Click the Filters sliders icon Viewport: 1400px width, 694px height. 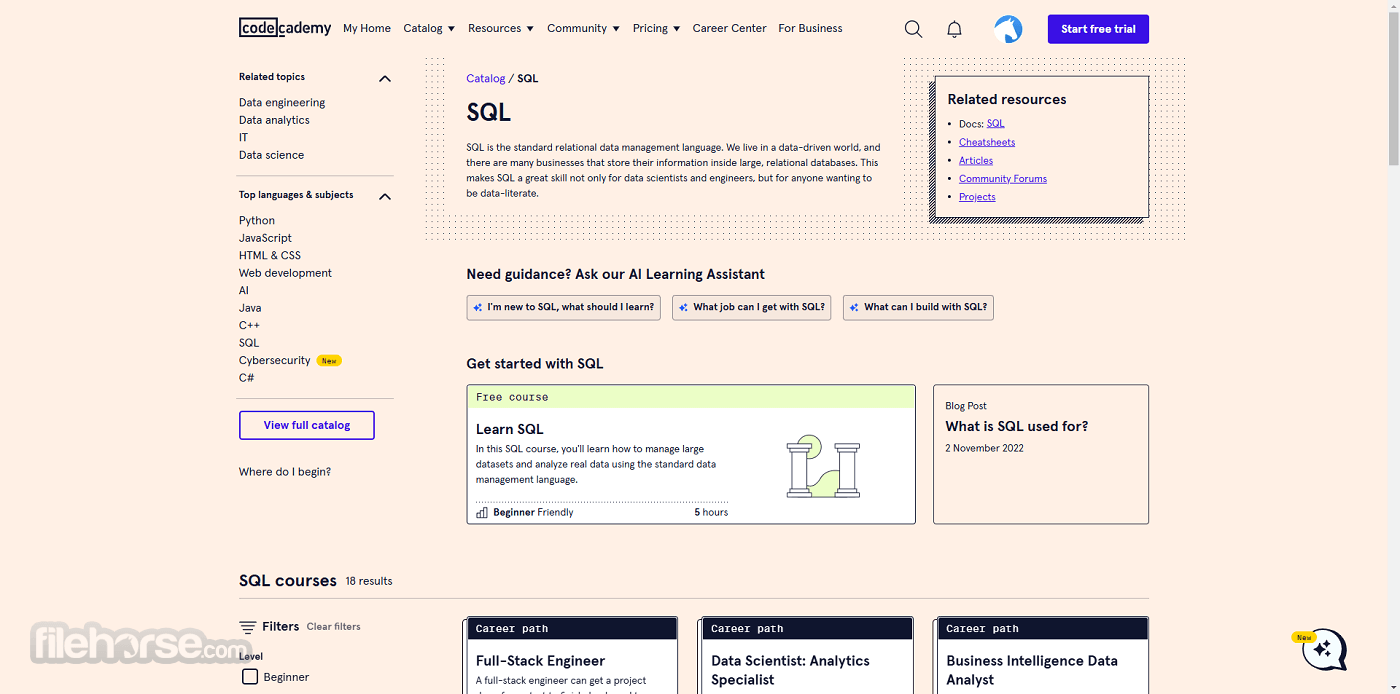tap(247, 627)
